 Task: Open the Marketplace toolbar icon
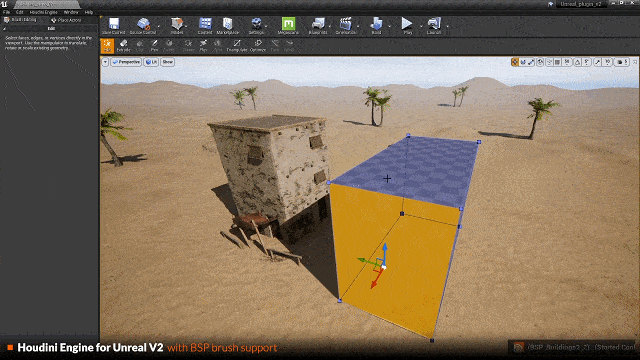(228, 26)
